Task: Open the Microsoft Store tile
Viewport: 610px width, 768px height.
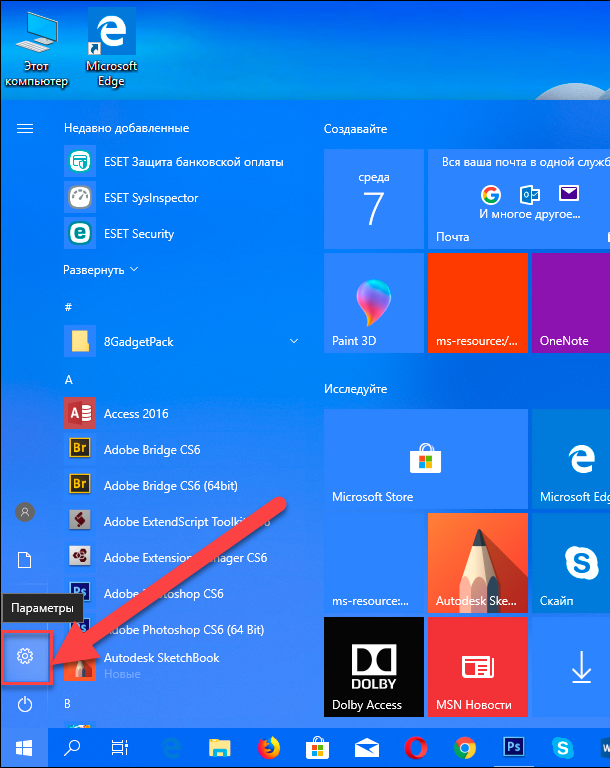Action: pyautogui.click(x=426, y=459)
